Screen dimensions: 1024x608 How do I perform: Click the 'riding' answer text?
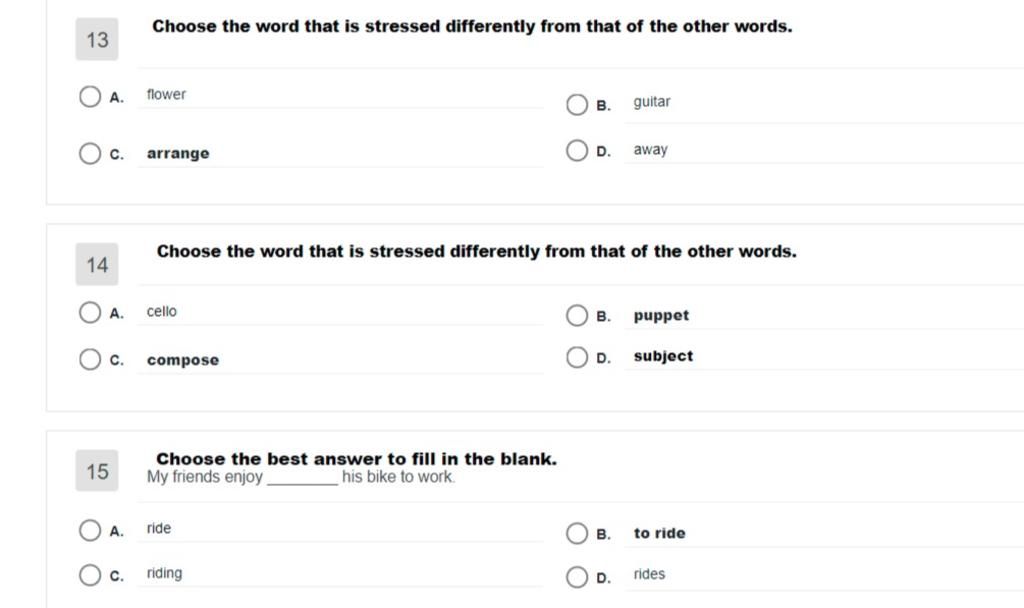point(165,573)
